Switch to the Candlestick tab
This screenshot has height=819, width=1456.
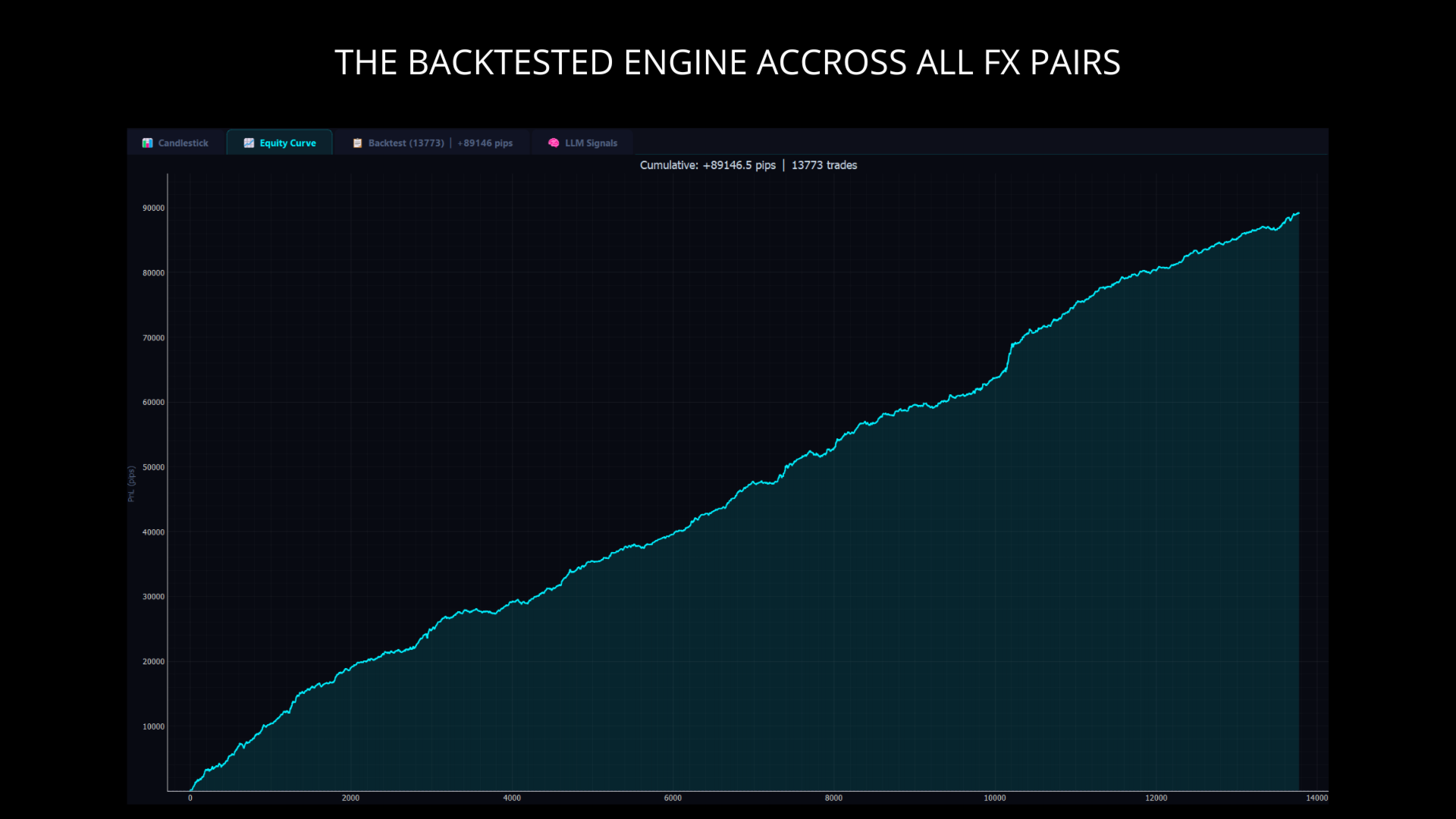tap(183, 143)
